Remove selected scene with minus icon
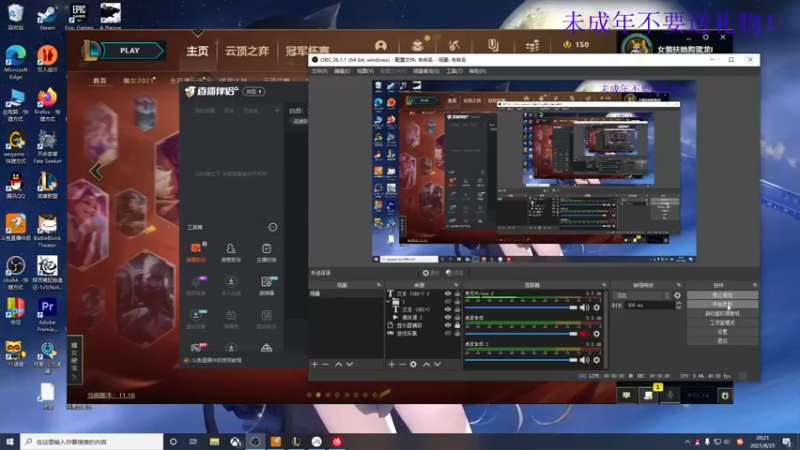This screenshot has height=450, width=800. pyautogui.click(x=326, y=364)
